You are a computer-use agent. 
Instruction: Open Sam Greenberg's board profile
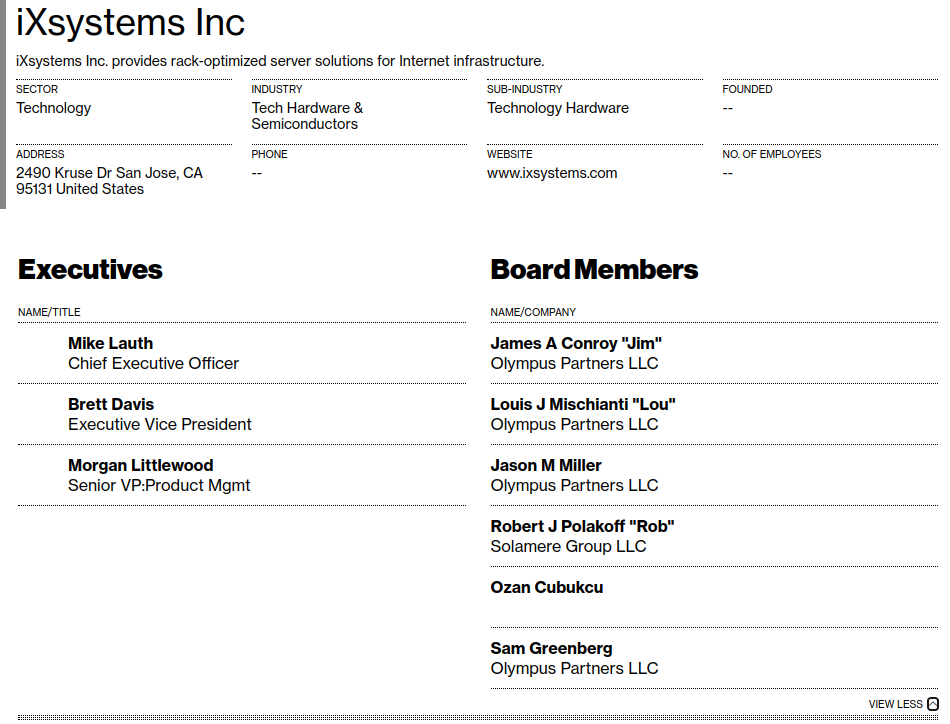(551, 648)
